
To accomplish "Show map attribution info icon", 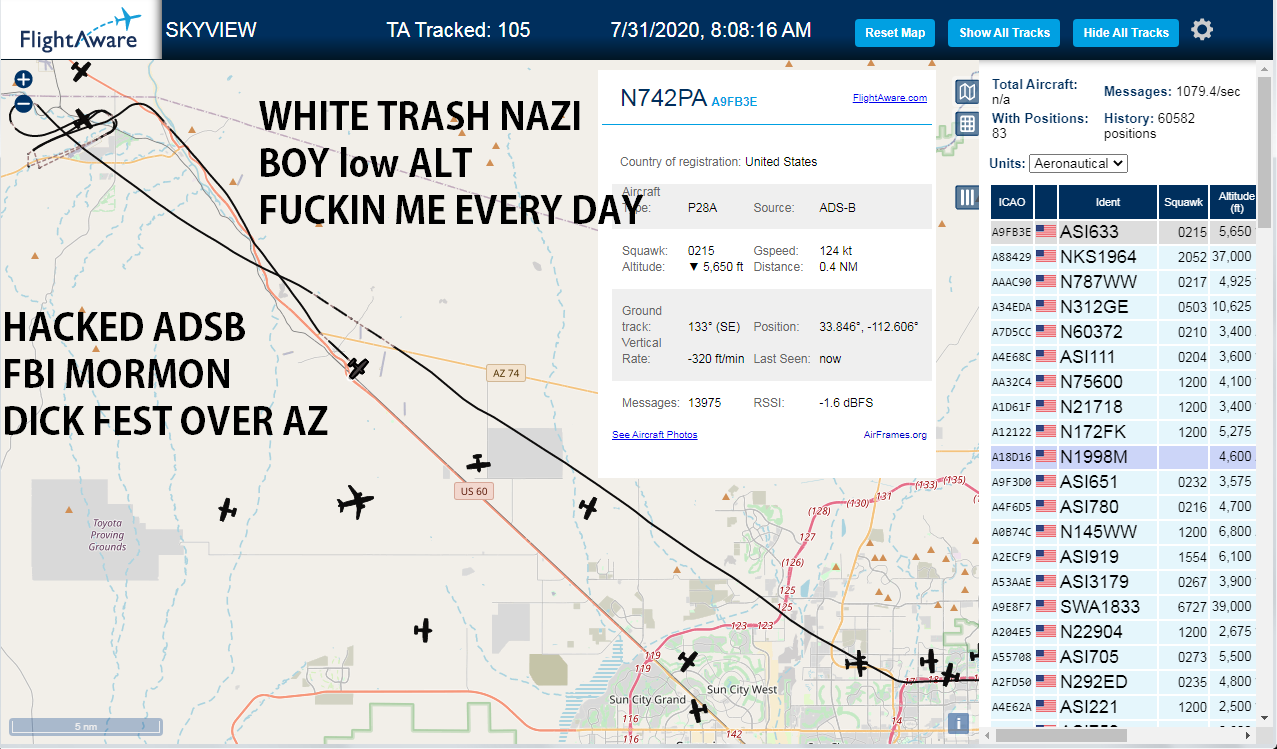I will click(x=958, y=723).
